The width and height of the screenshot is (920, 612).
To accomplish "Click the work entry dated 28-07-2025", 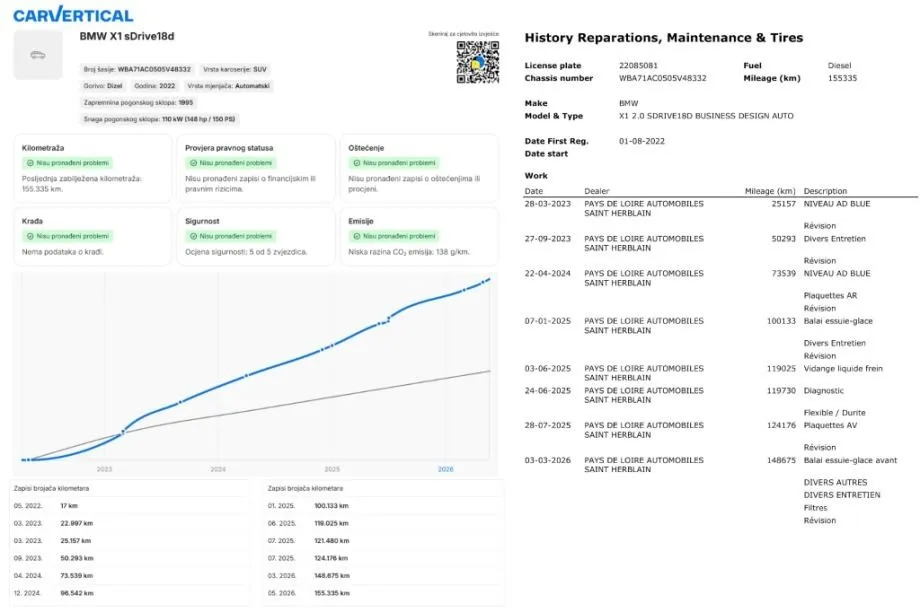I will (721, 437).
